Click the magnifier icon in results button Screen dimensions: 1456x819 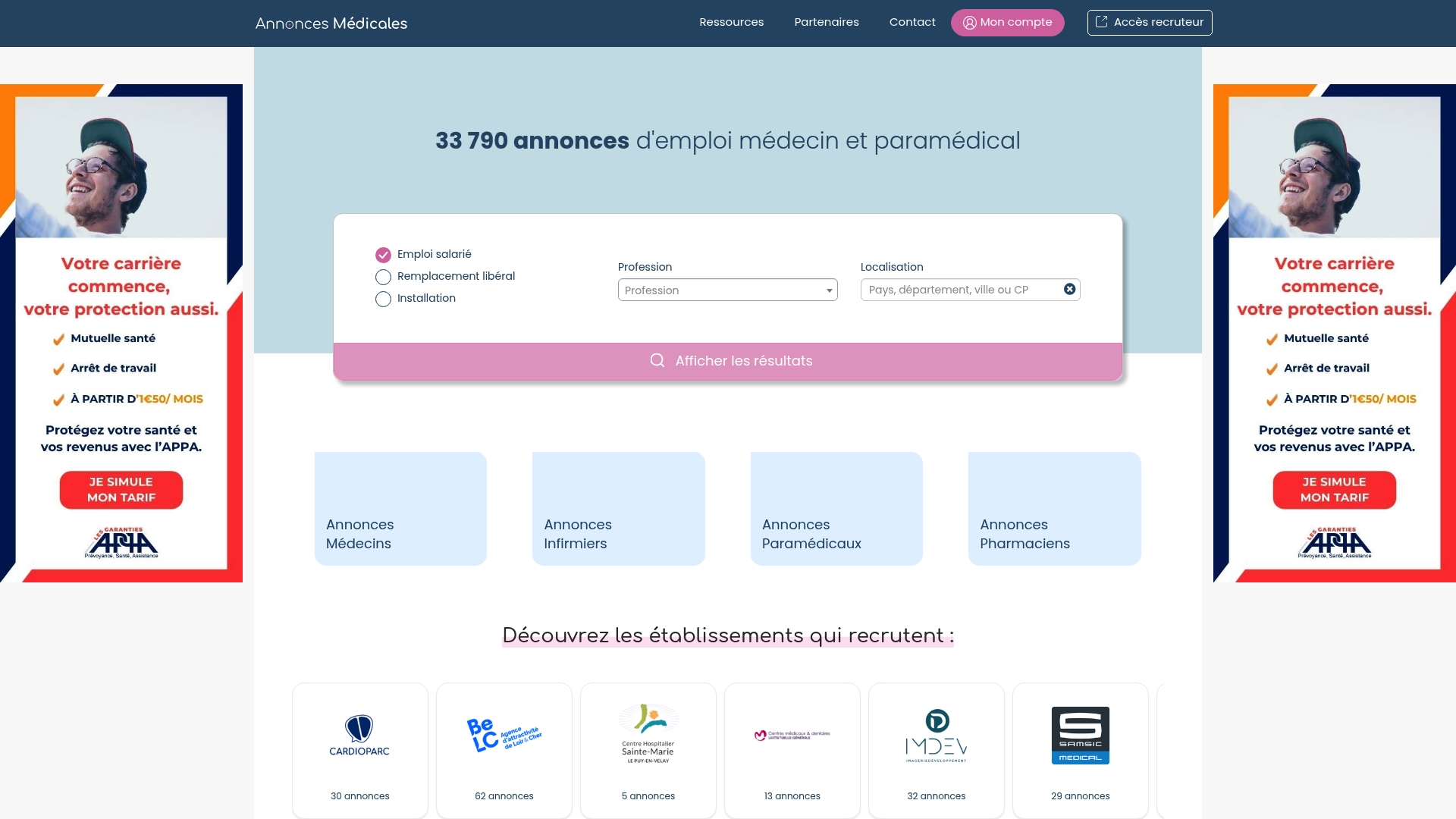pyautogui.click(x=657, y=360)
